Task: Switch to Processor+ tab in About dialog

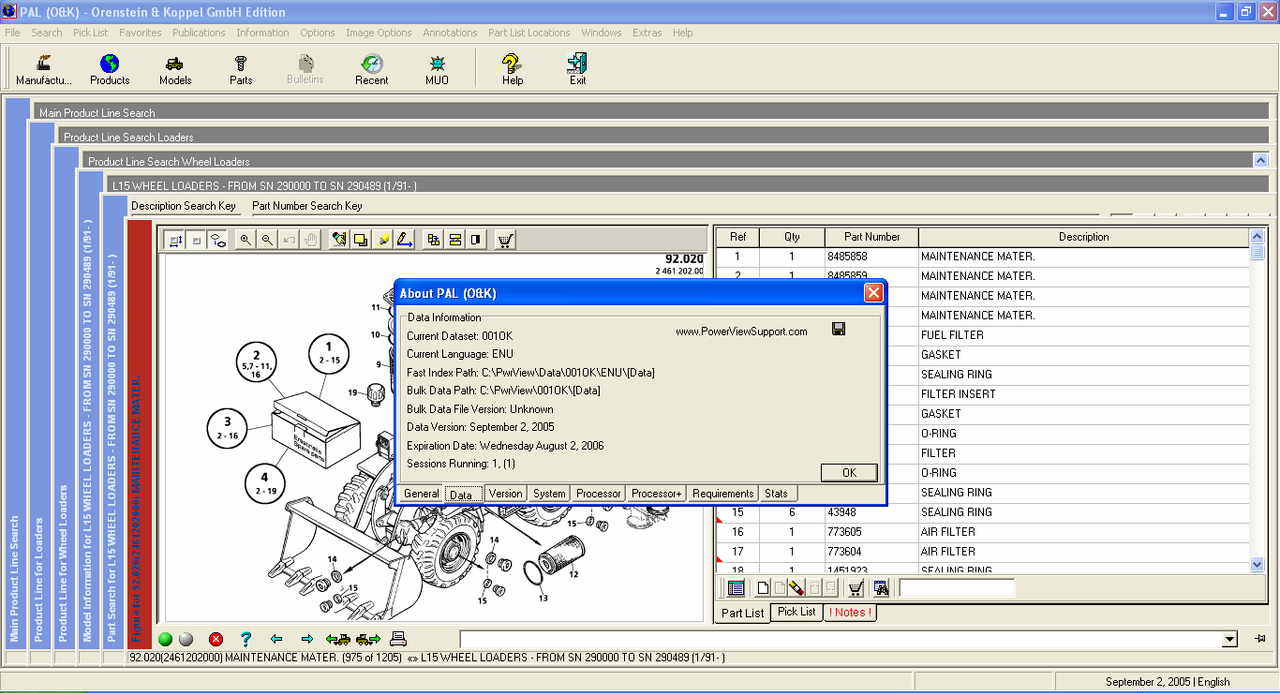Action: pyautogui.click(x=657, y=494)
